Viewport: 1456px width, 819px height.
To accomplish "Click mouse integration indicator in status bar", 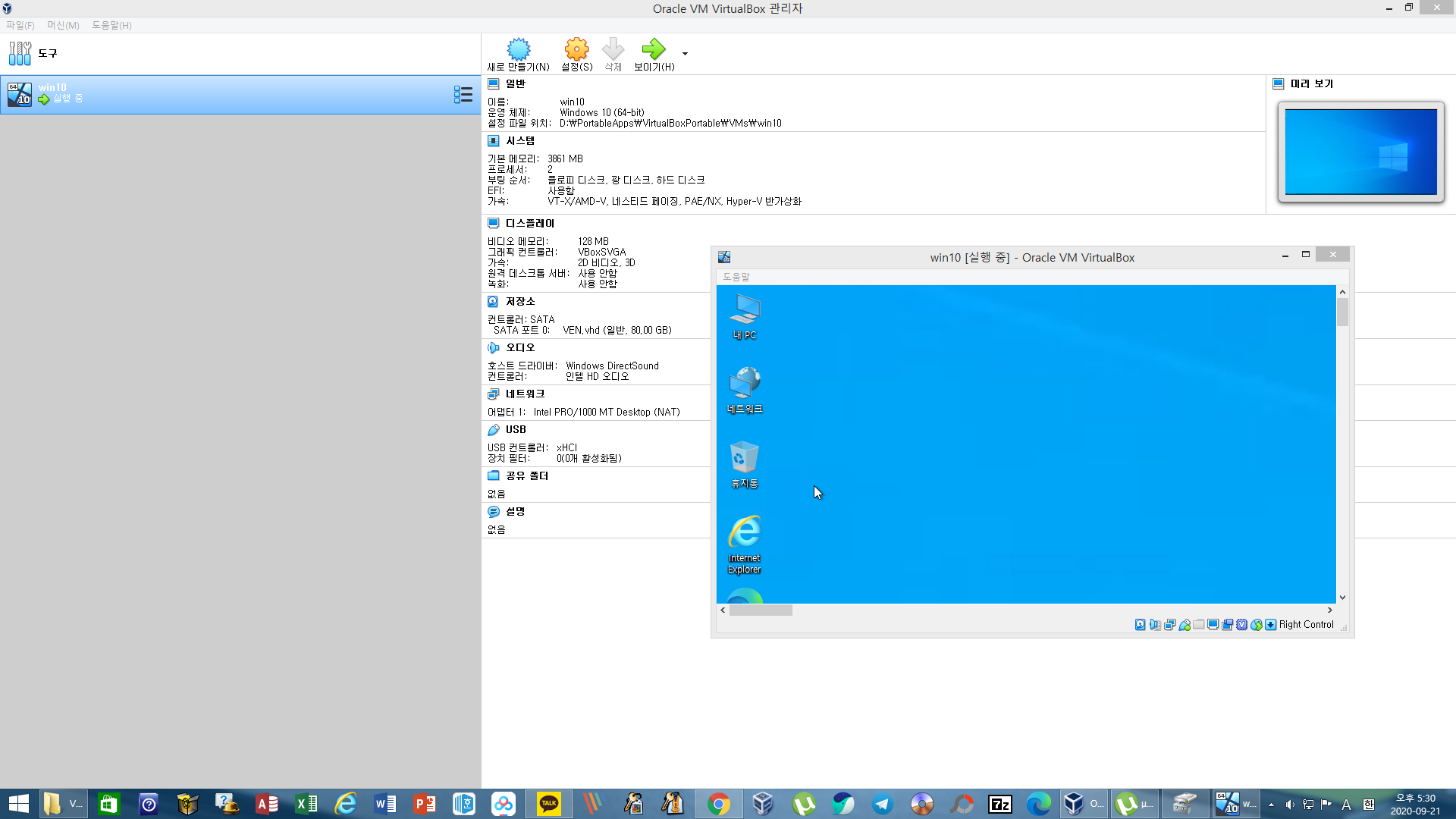I will 1256,625.
